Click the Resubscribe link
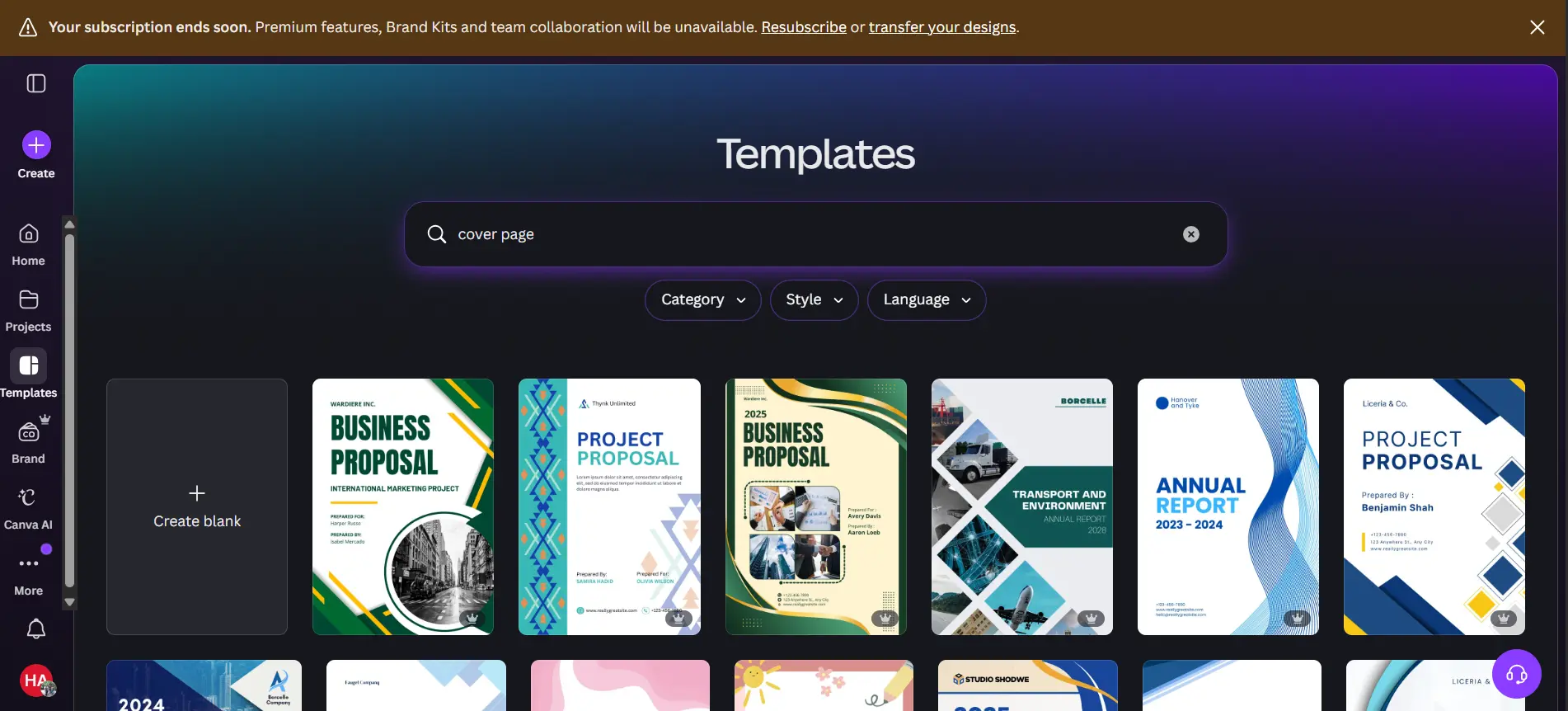 [804, 27]
